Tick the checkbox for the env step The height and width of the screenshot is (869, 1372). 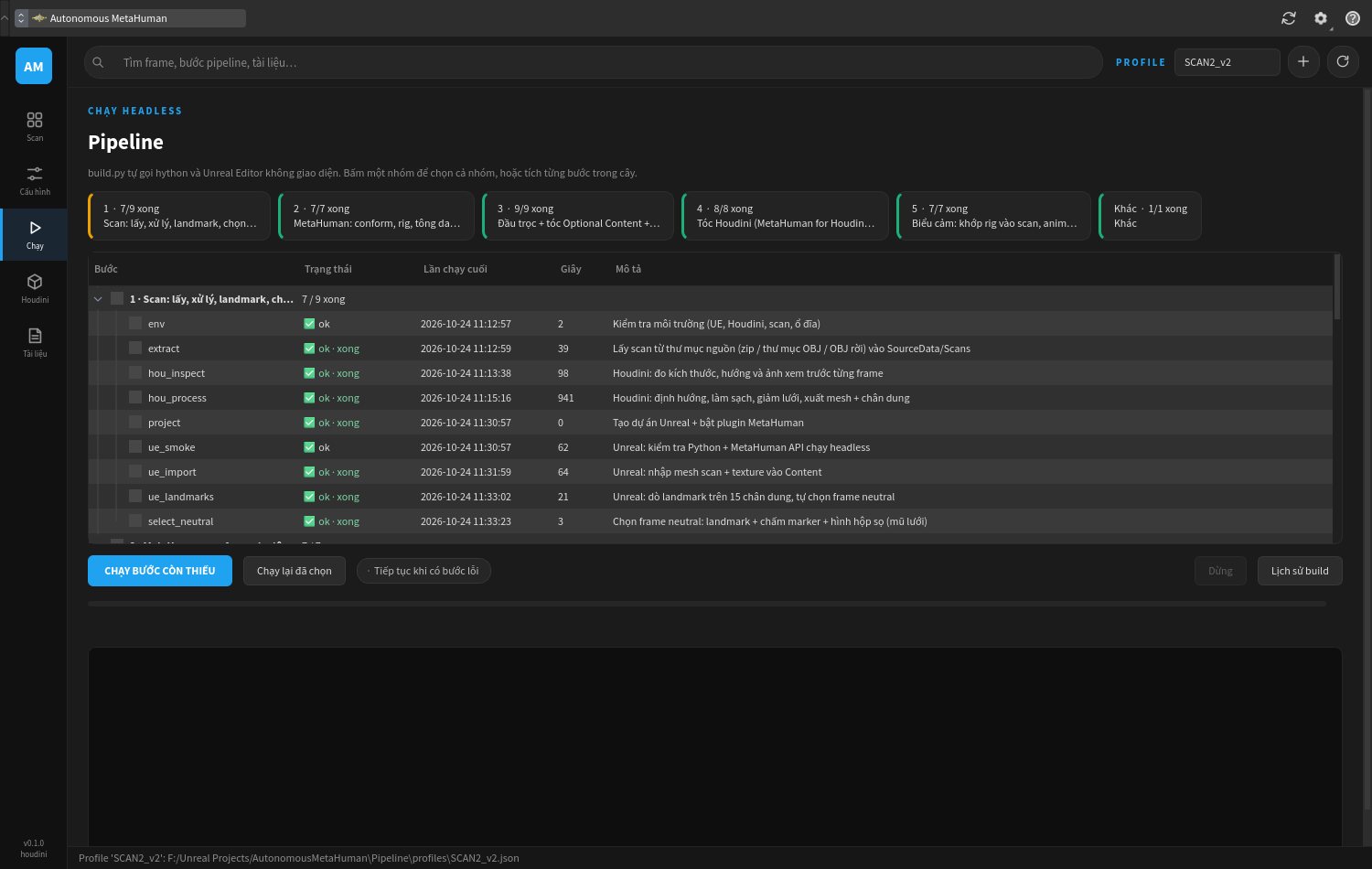click(135, 323)
